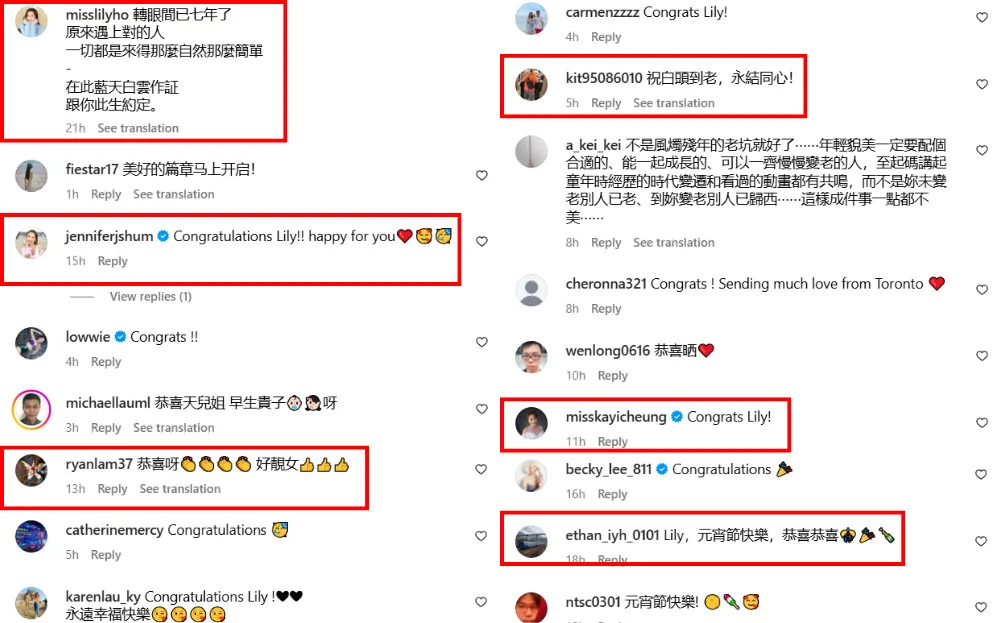Tap heart on lowwie's Congrats comment

(482, 342)
